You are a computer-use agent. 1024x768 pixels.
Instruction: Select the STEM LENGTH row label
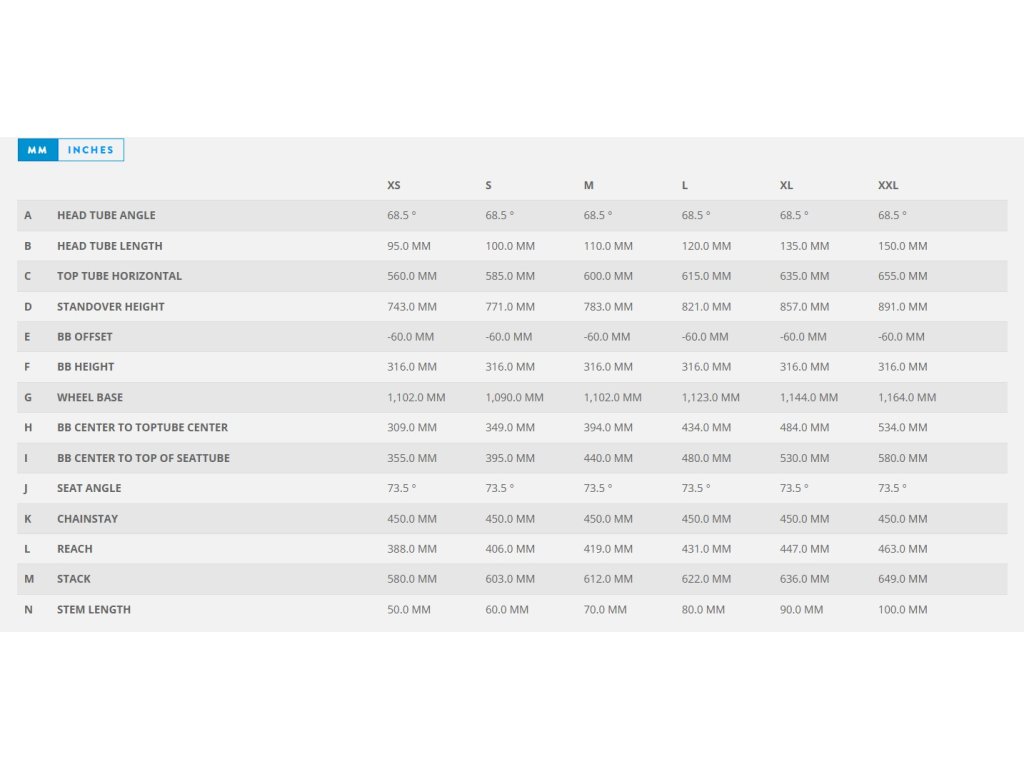(x=94, y=610)
